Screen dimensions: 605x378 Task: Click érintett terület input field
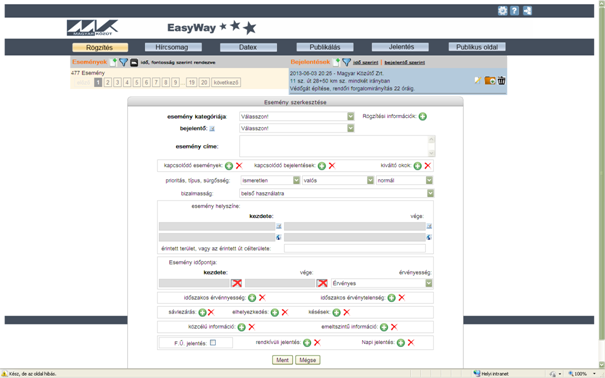355,248
